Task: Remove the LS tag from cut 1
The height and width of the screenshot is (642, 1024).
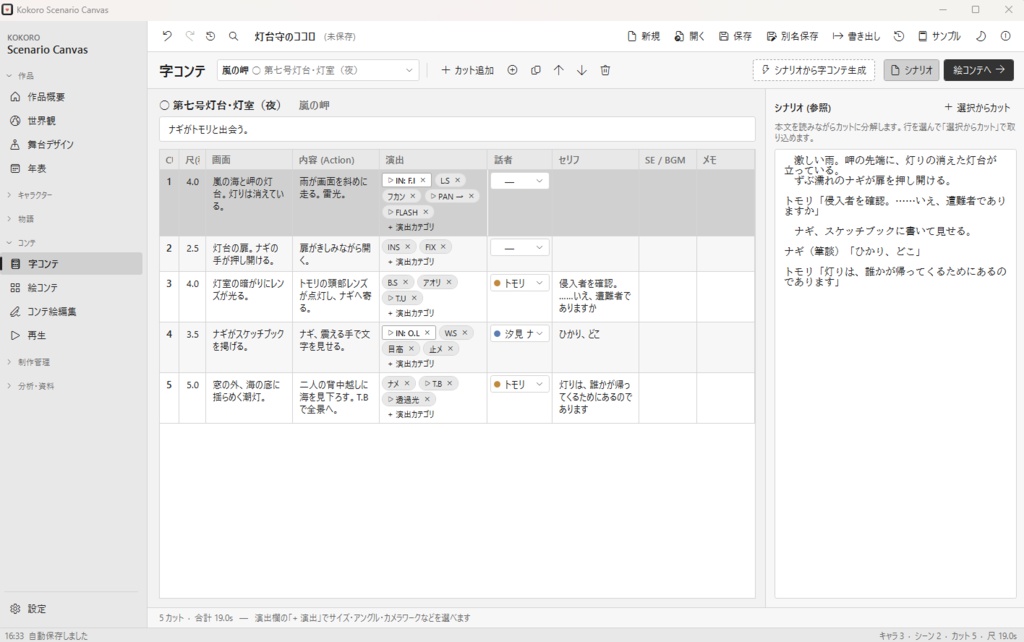Action: pos(458,180)
